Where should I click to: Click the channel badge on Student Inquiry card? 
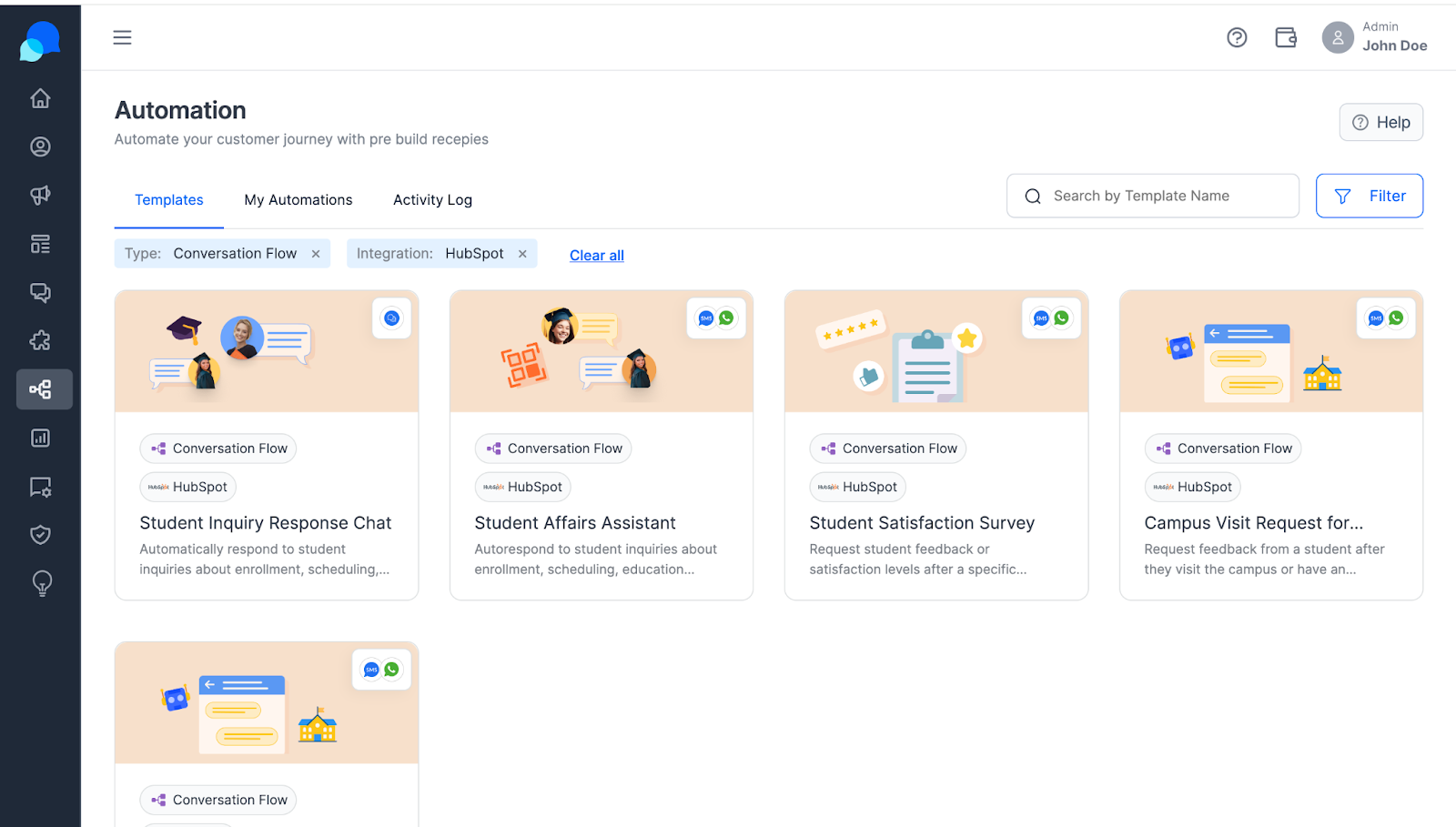pos(391,318)
